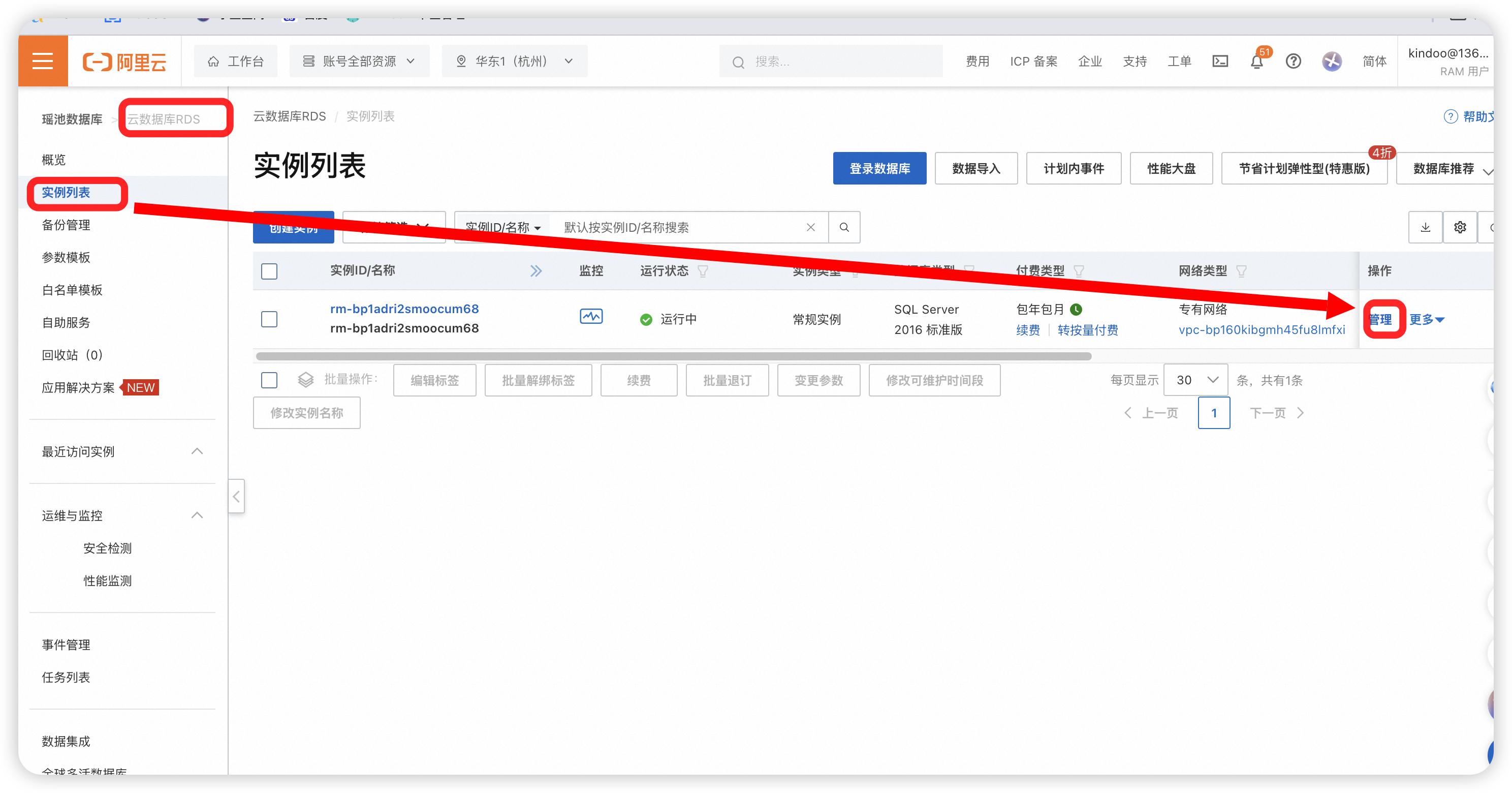The width and height of the screenshot is (1512, 793).
Task: Open 回收站 (0) in the sidebar
Action: 73,355
